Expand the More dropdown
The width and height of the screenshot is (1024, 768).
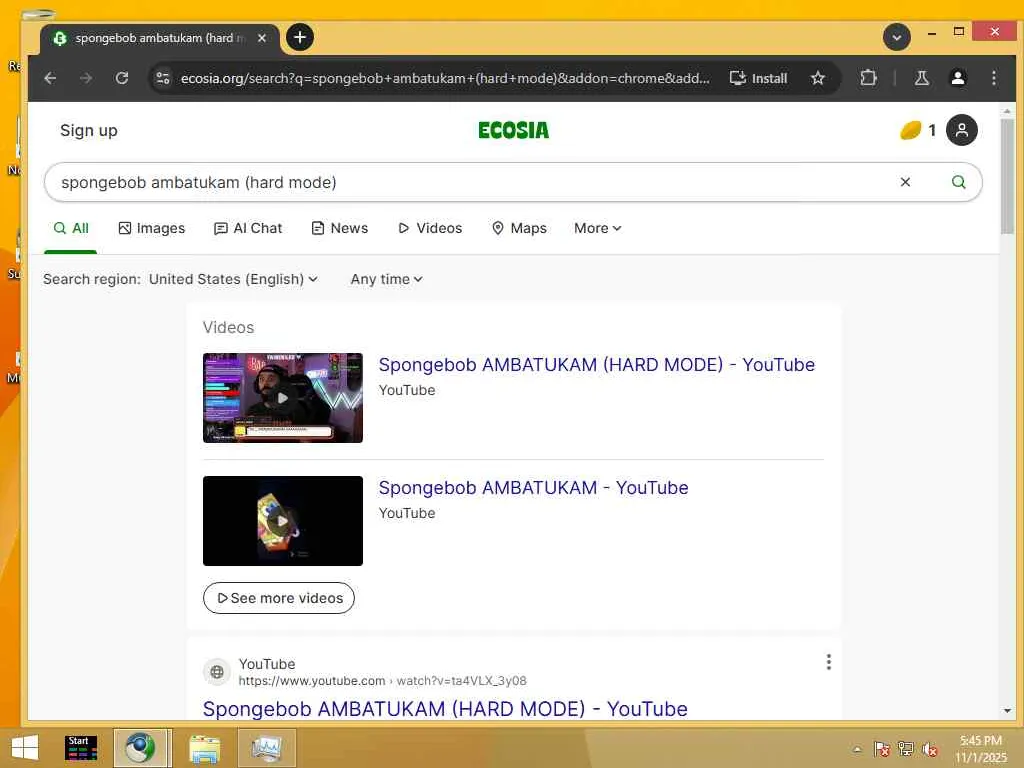pyautogui.click(x=598, y=228)
